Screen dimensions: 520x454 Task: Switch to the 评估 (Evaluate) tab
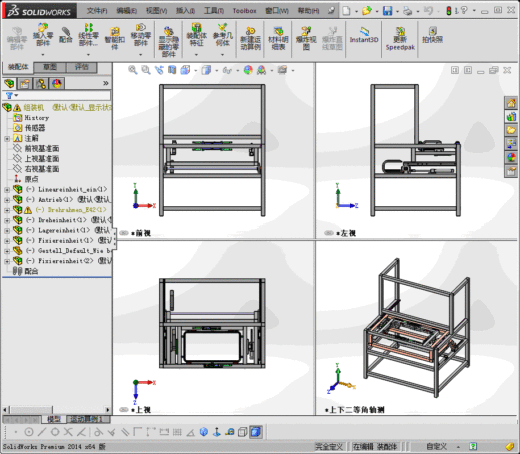click(x=82, y=67)
